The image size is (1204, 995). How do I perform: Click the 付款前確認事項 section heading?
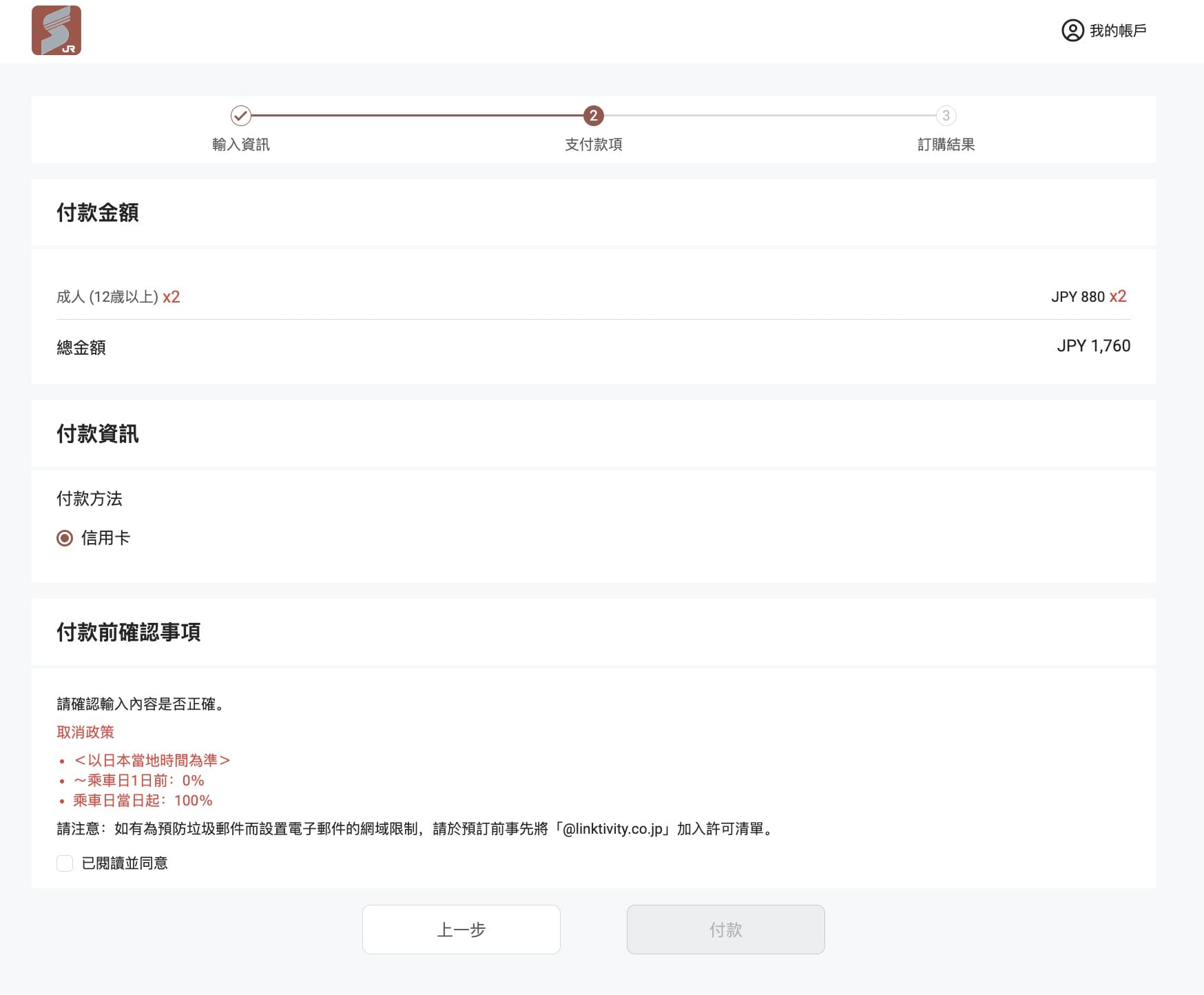tap(128, 632)
